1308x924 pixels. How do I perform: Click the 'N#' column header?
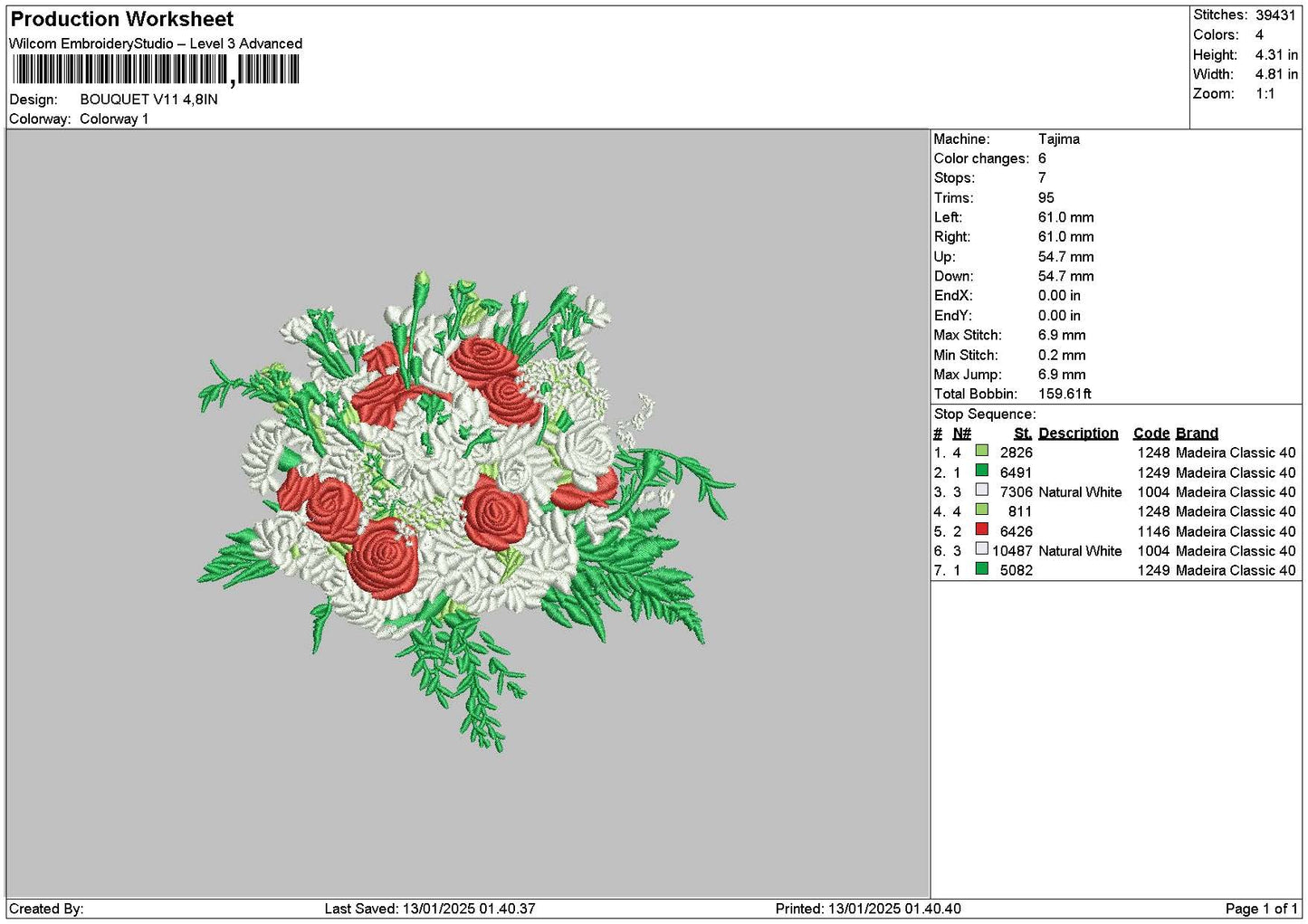tap(961, 433)
